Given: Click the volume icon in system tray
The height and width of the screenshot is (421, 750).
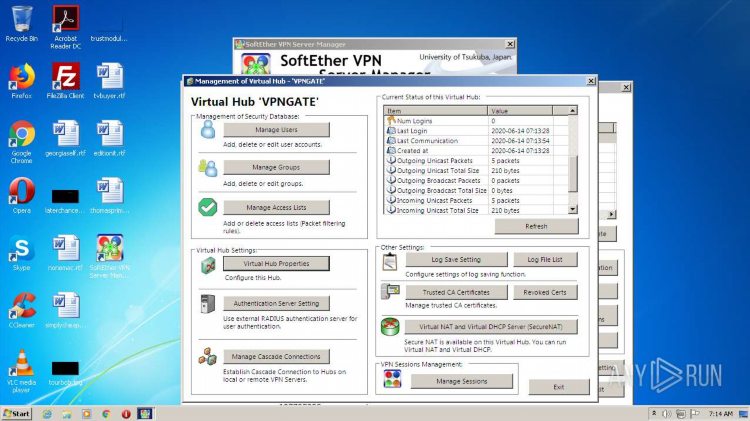Looking at the screenshot, I should point(666,414).
